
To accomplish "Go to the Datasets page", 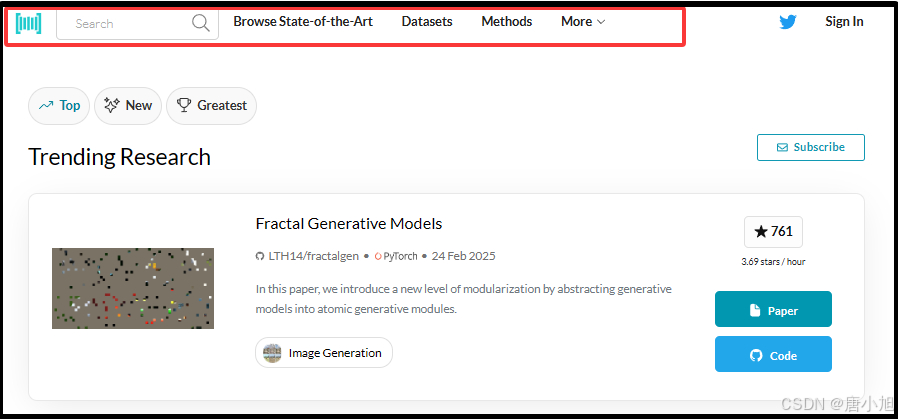I will (x=427, y=22).
